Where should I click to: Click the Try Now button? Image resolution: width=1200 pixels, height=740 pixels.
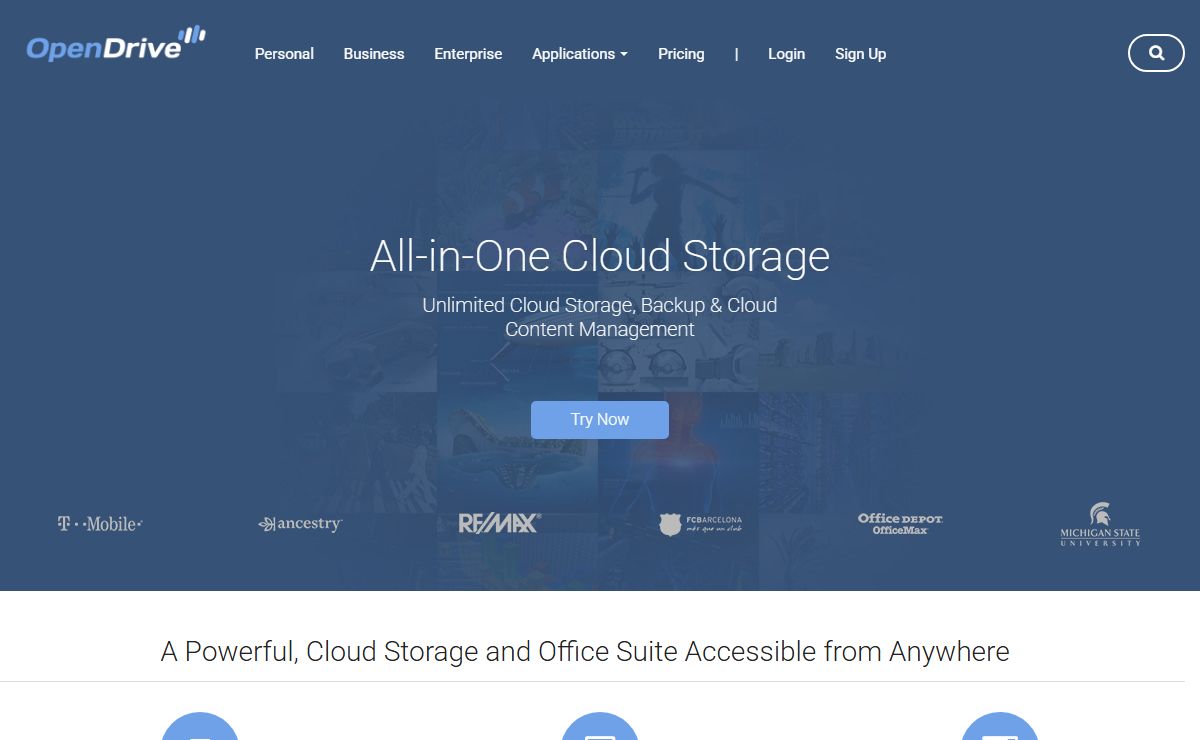[600, 420]
